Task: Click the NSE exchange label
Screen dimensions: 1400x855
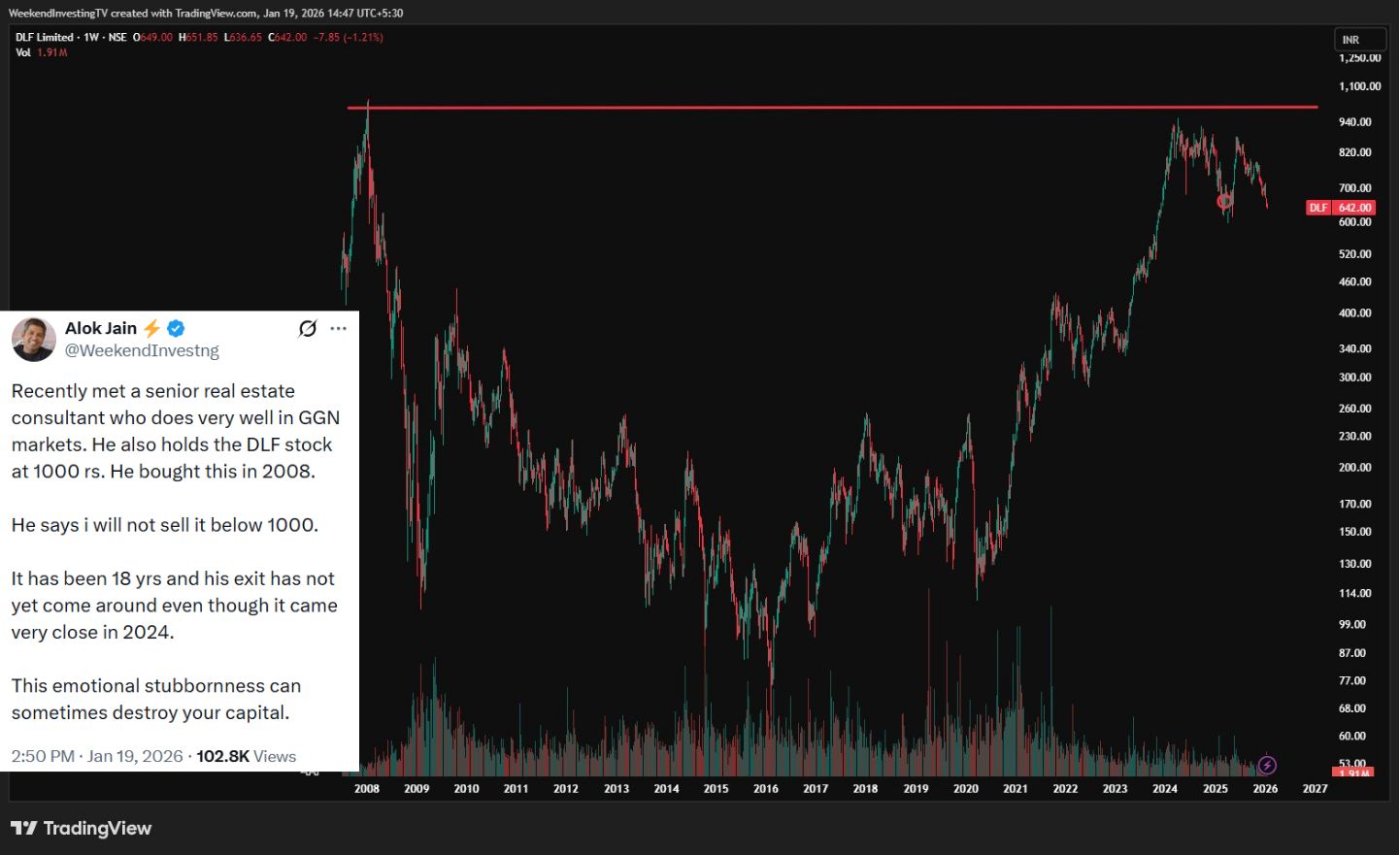Action: [x=117, y=37]
